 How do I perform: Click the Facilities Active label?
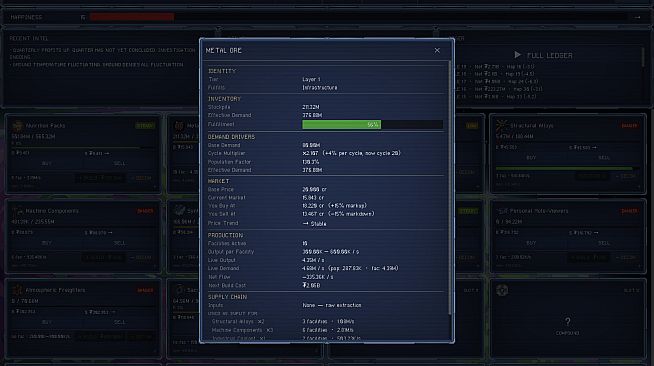(x=227, y=243)
